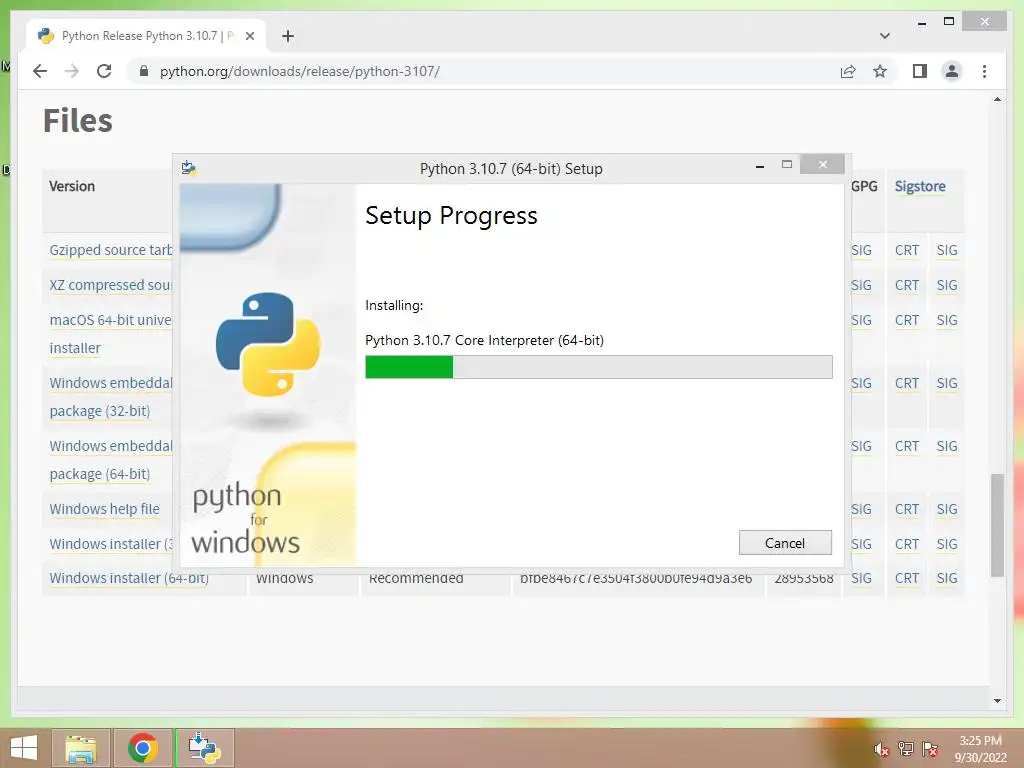Minimize the Python Setup dialog
Image resolution: width=1024 pixels, height=768 pixels.
click(760, 167)
